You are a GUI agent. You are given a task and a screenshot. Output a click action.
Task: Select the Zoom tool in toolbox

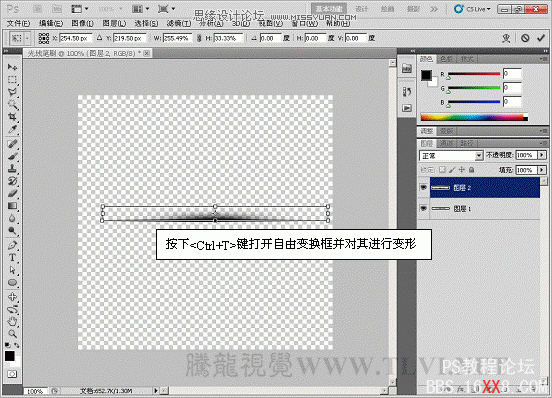click(x=12, y=334)
